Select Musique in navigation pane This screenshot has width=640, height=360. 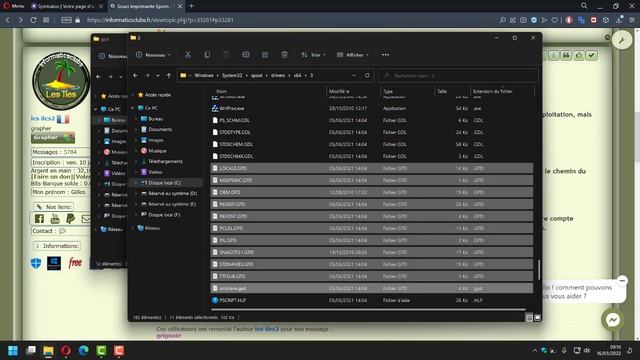(x=157, y=151)
